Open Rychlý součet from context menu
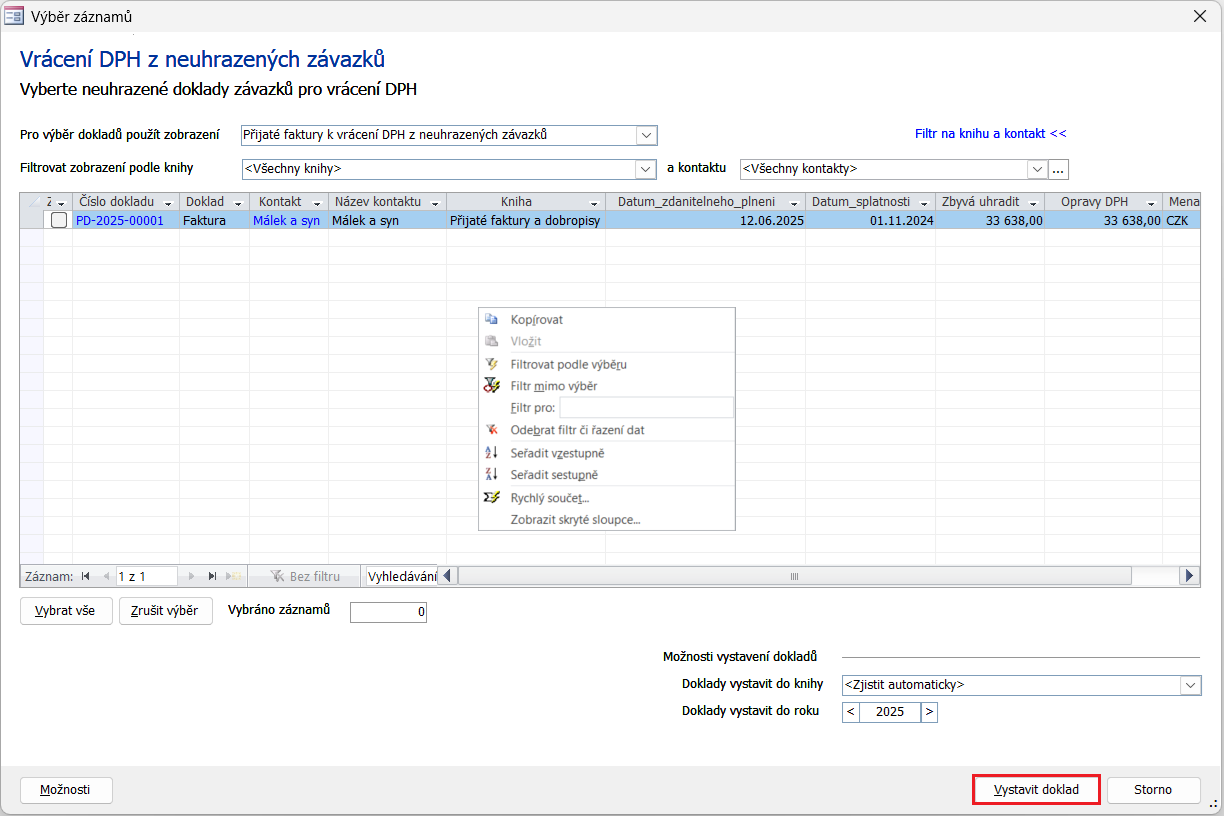Viewport: 1224px width, 816px height. 607,498
